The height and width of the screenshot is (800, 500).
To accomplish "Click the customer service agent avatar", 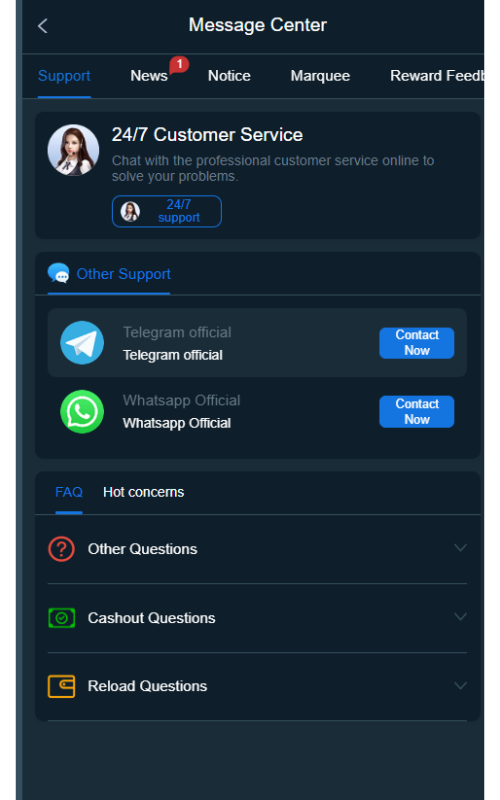I will pyautogui.click(x=73, y=150).
